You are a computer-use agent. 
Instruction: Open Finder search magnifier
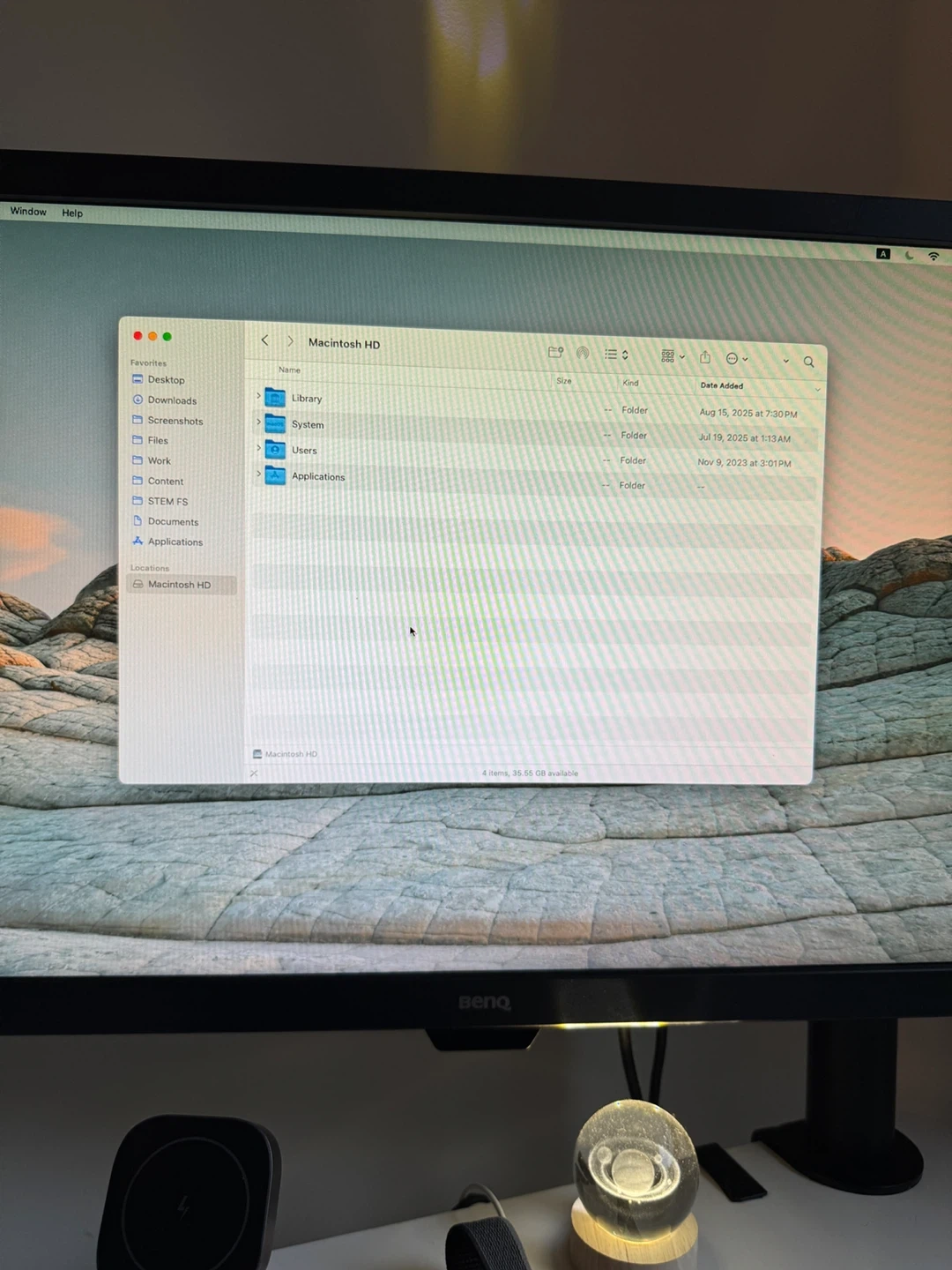click(x=808, y=362)
